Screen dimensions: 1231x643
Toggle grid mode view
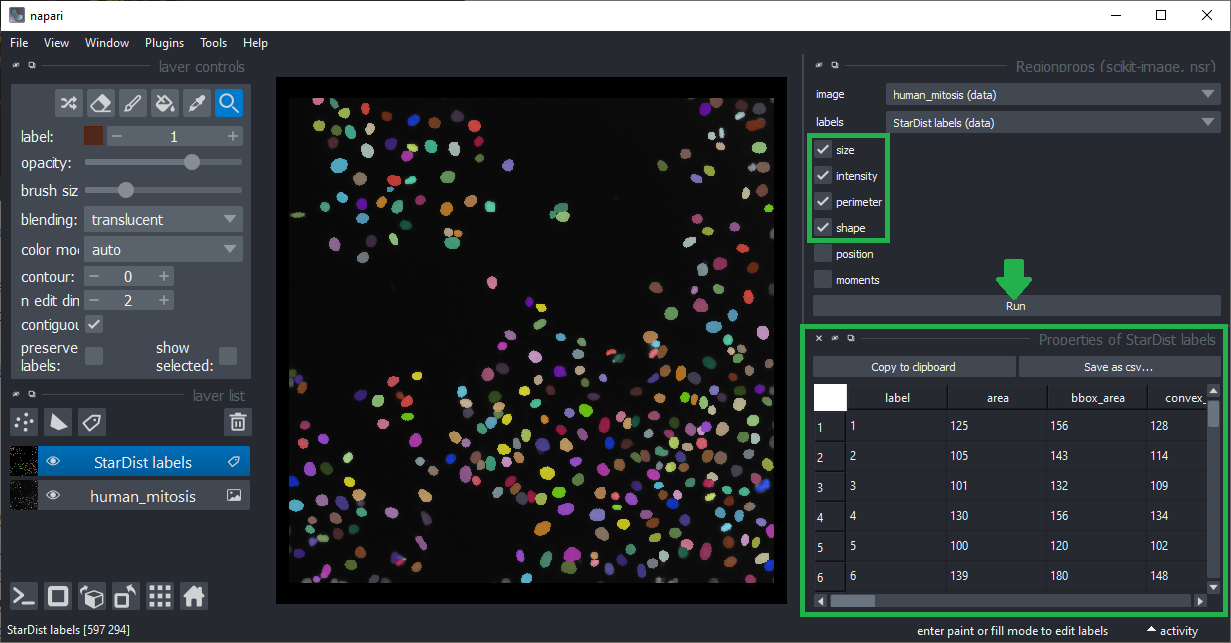pos(160,597)
